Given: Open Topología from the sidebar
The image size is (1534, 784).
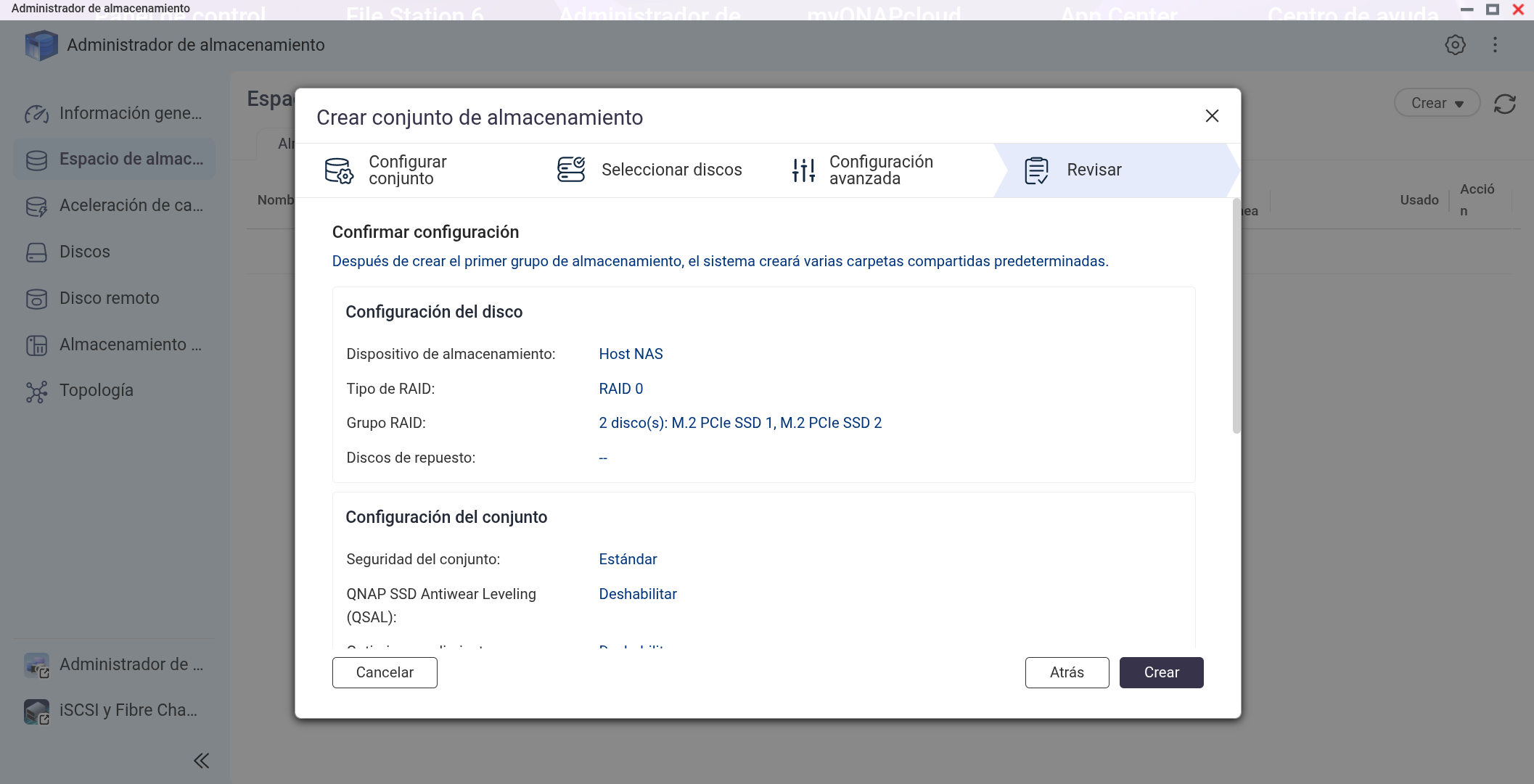Looking at the screenshot, I should pos(96,390).
